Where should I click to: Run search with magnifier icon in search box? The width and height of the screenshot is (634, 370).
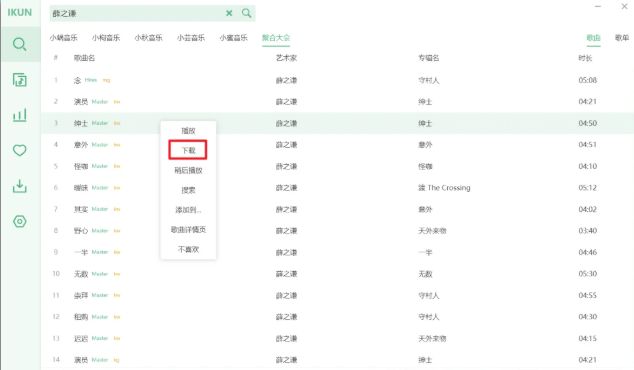[246, 13]
